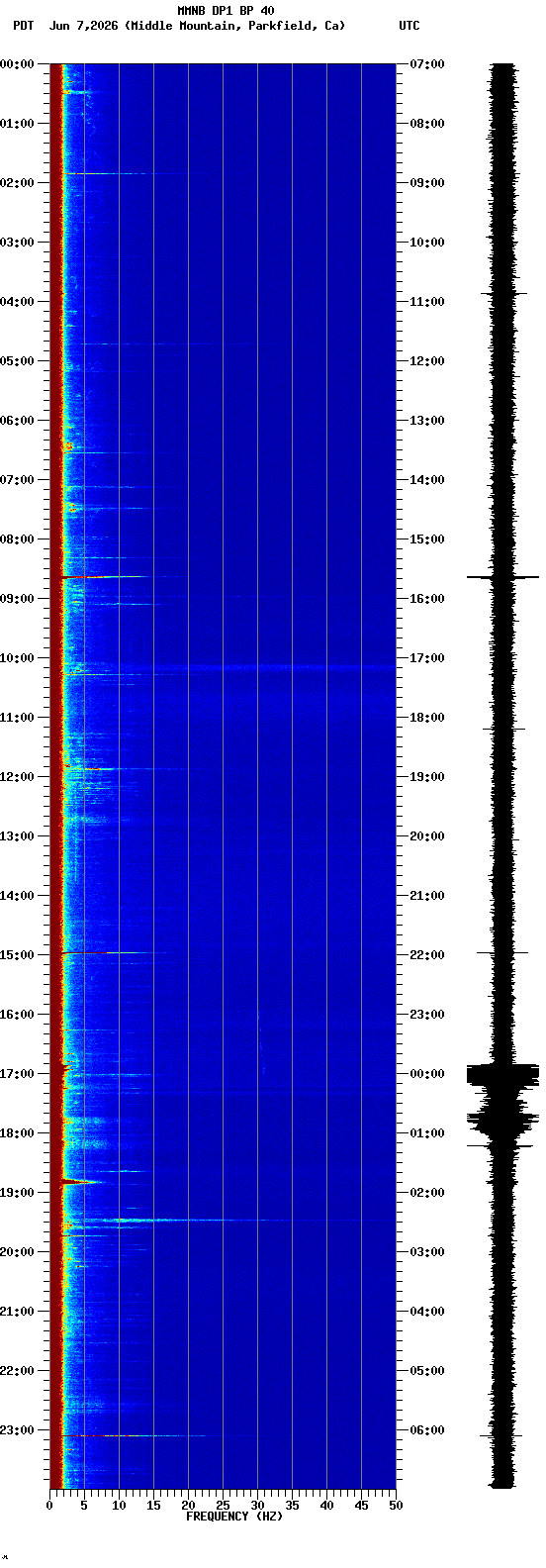Click the UTC time label "14:00" on right axis

click(x=427, y=480)
